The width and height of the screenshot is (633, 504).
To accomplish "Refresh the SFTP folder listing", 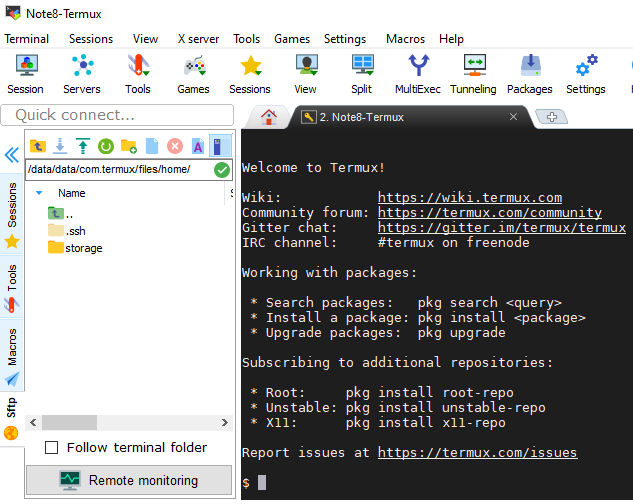I will point(105,147).
